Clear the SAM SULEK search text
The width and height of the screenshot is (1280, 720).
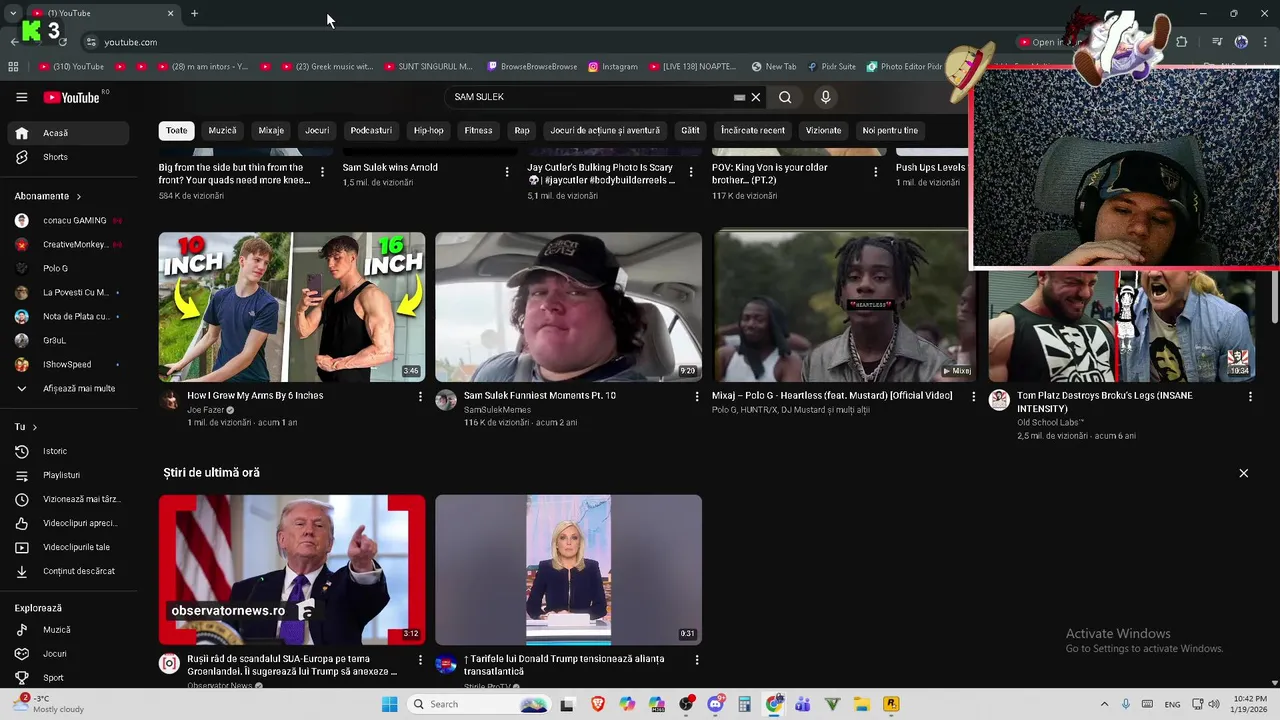click(756, 97)
